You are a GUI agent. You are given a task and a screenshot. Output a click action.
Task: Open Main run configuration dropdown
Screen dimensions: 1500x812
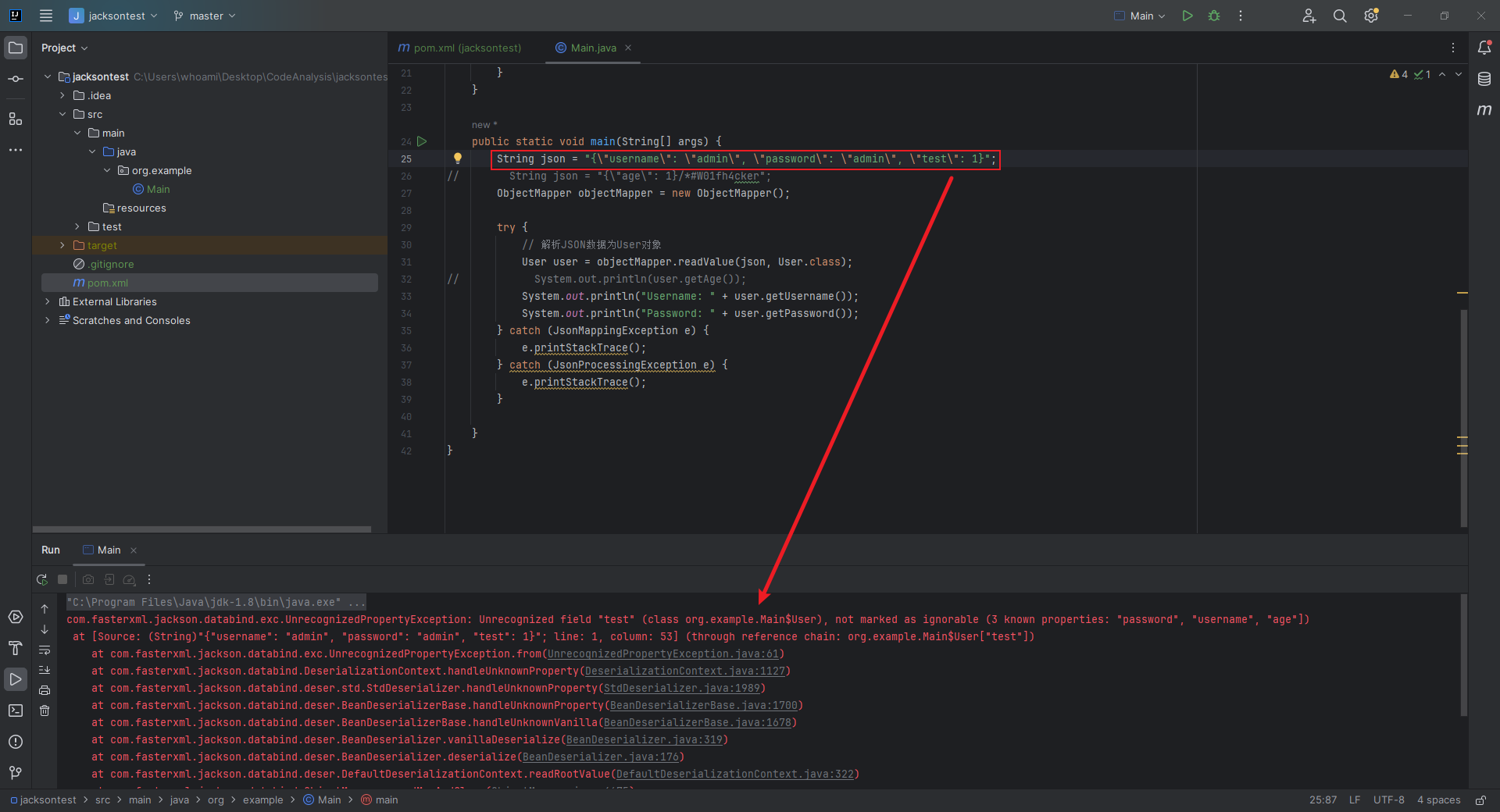click(1140, 16)
